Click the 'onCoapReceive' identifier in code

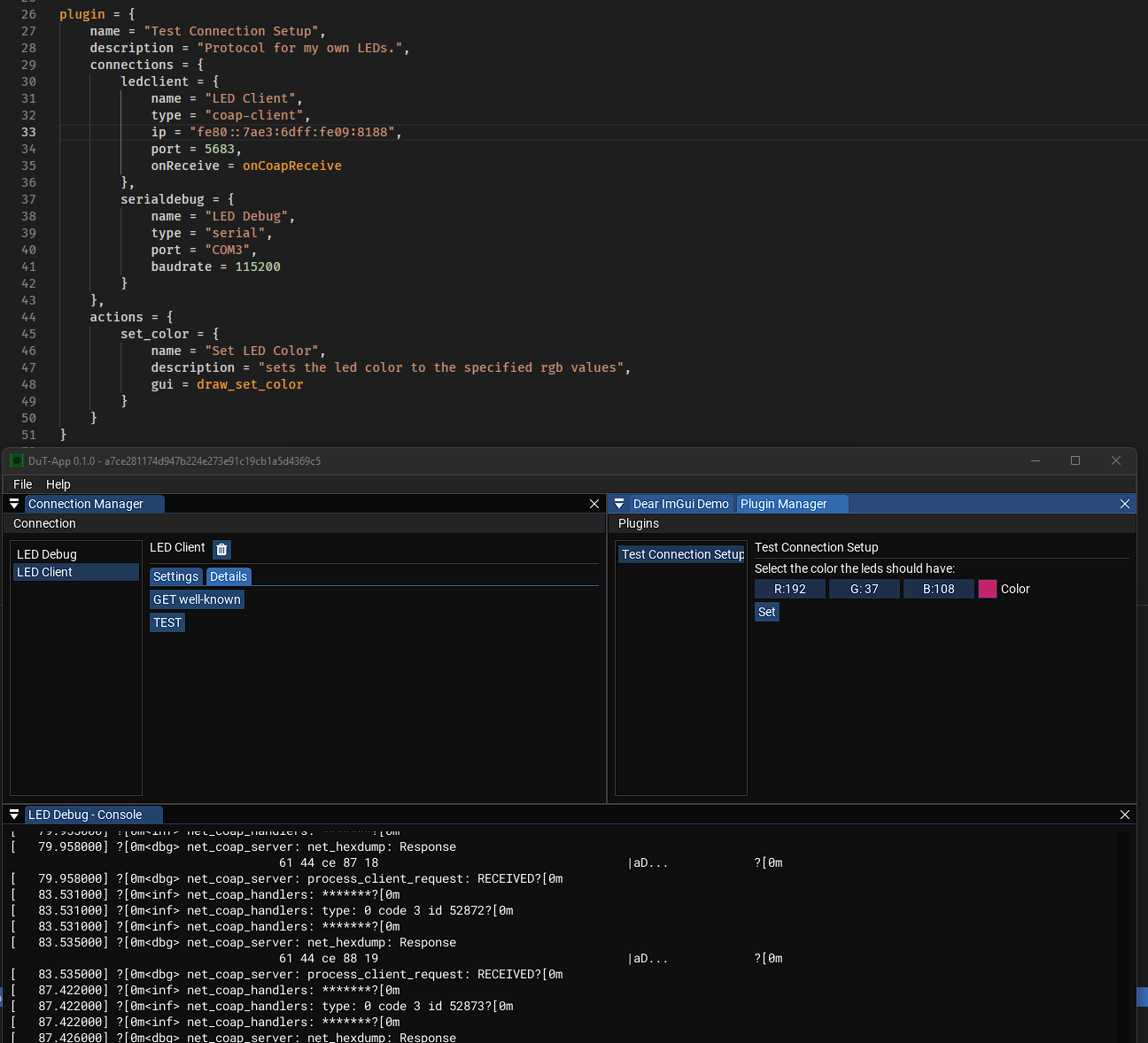tap(292, 166)
